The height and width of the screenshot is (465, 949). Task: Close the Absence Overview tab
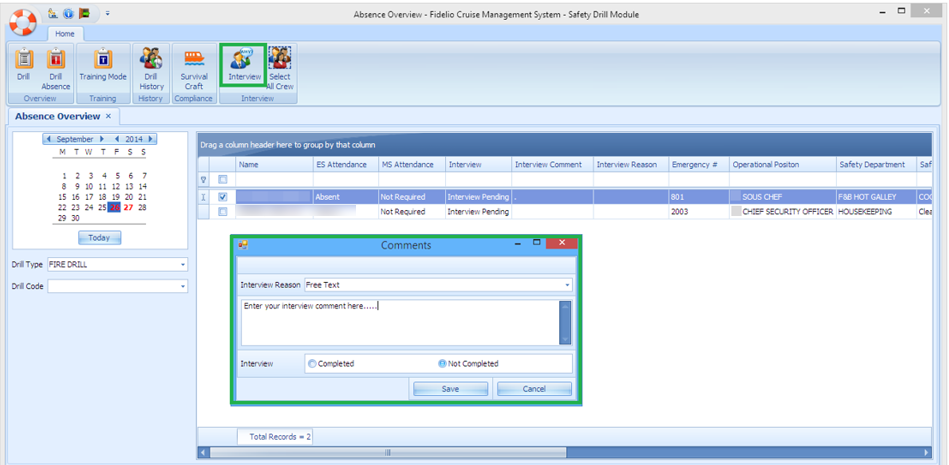108,116
